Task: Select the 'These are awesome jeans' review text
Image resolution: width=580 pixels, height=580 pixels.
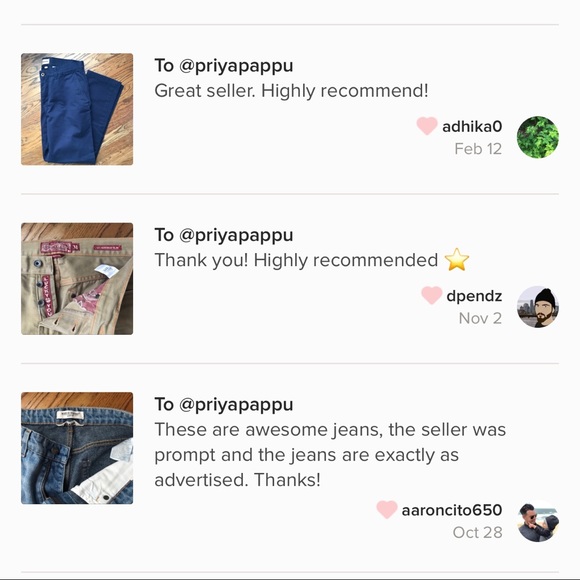Action: pyautogui.click(x=330, y=455)
